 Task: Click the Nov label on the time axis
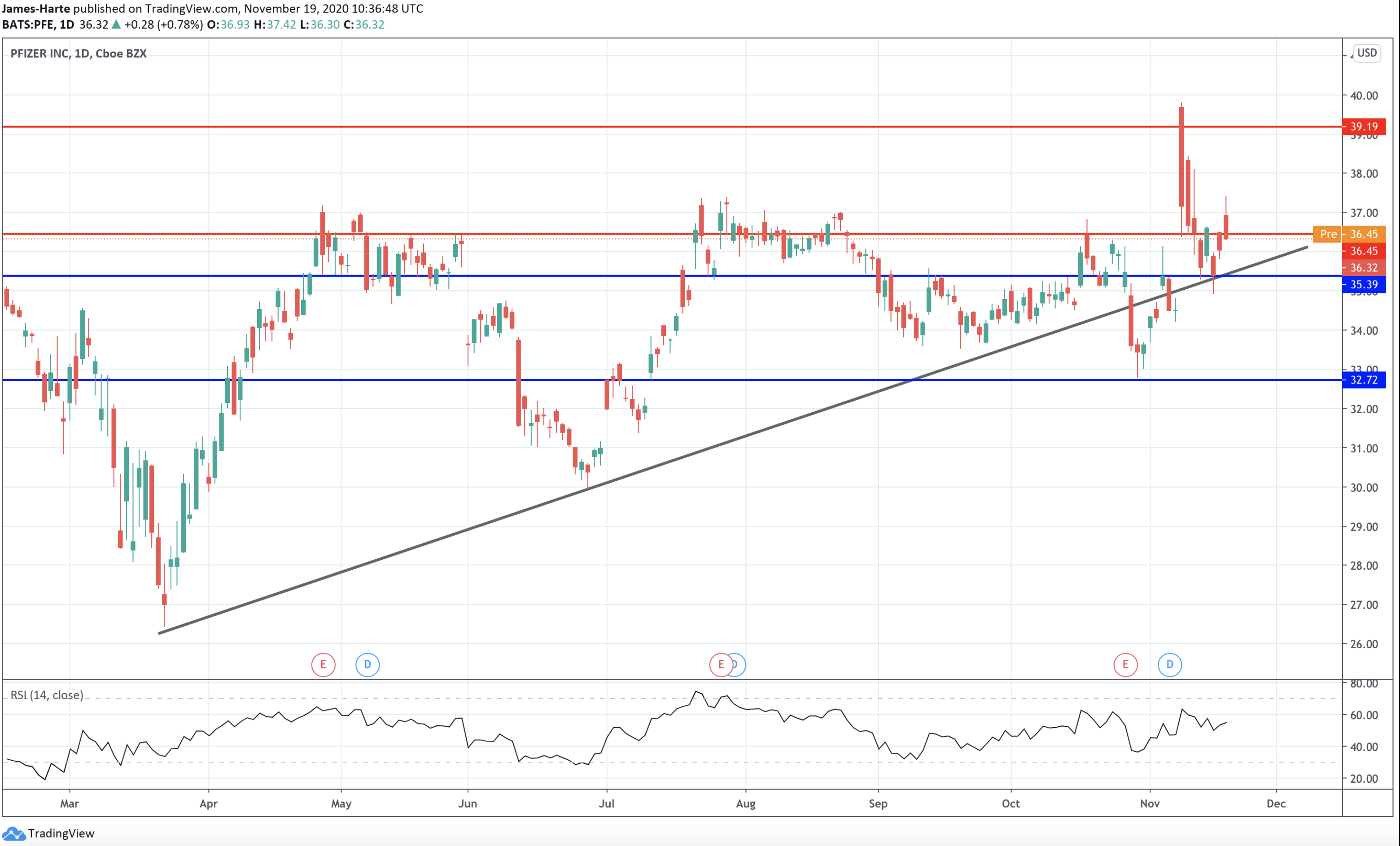point(1150,804)
